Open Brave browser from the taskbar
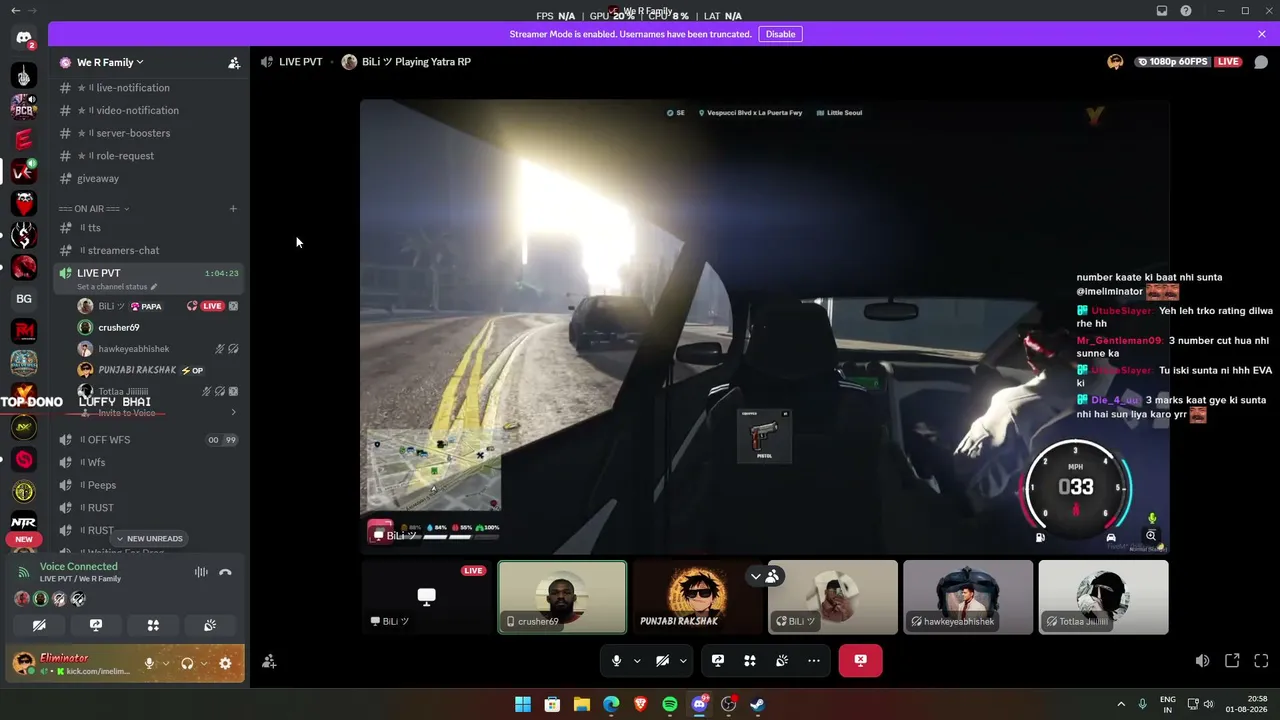The width and height of the screenshot is (1280, 720). coord(641,704)
